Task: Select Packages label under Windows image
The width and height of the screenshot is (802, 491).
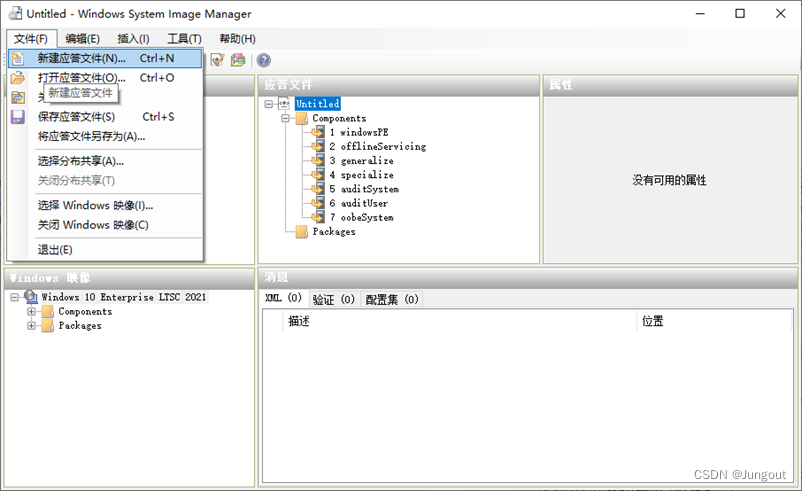Action: click(x=80, y=326)
